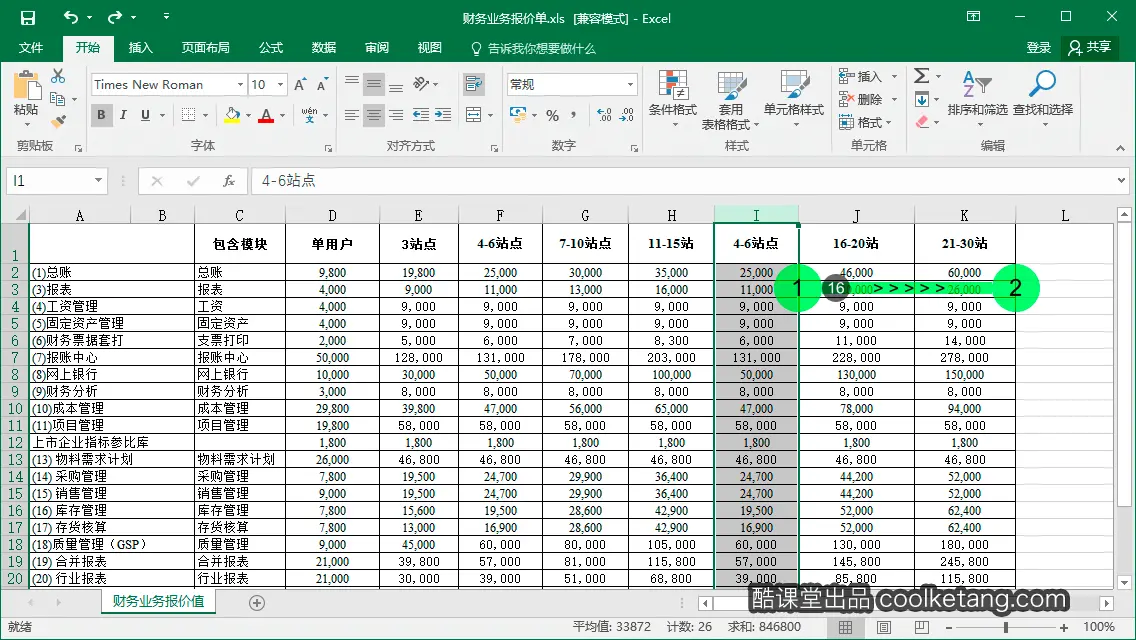Increase decimal places
Viewport: 1136px width, 640px height.
tap(604, 115)
